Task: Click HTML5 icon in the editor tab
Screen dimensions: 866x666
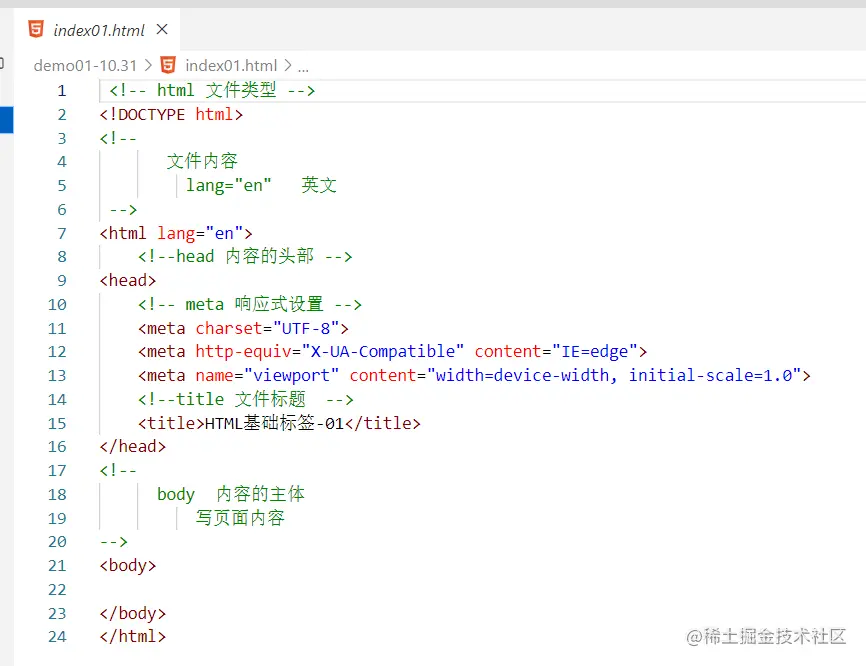Action: tap(36, 29)
